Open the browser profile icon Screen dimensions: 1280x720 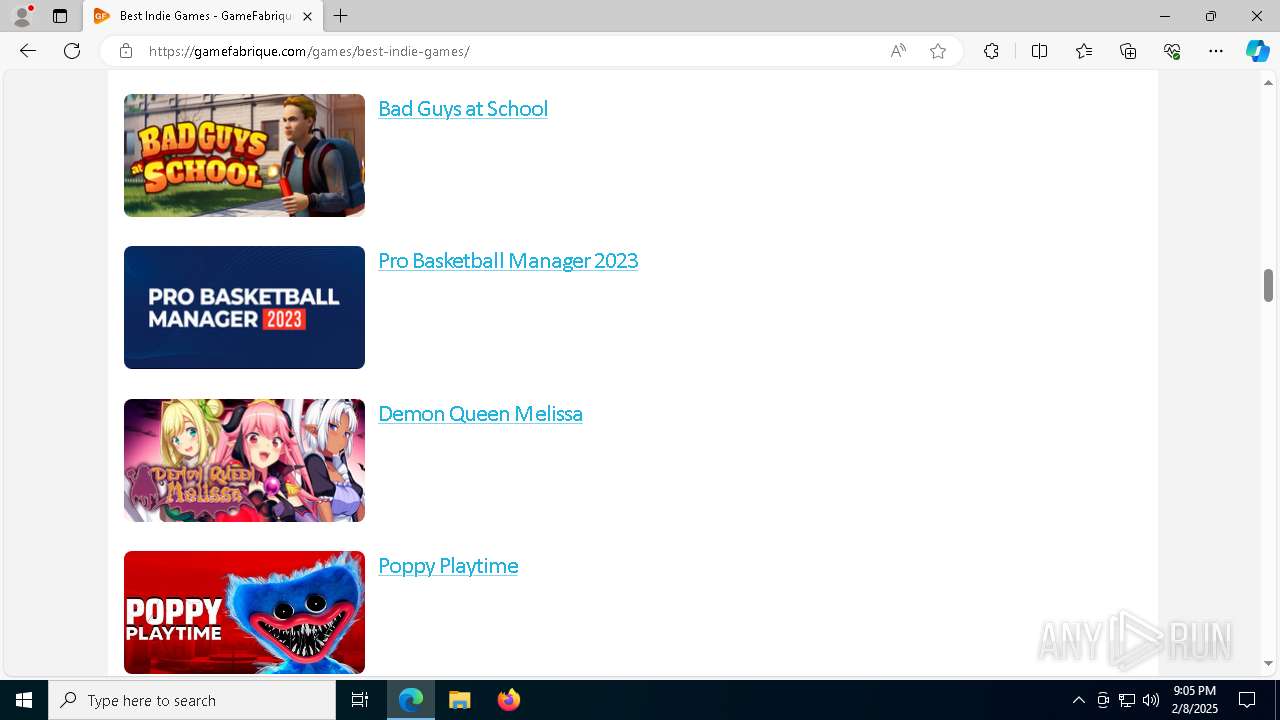pos(22,16)
